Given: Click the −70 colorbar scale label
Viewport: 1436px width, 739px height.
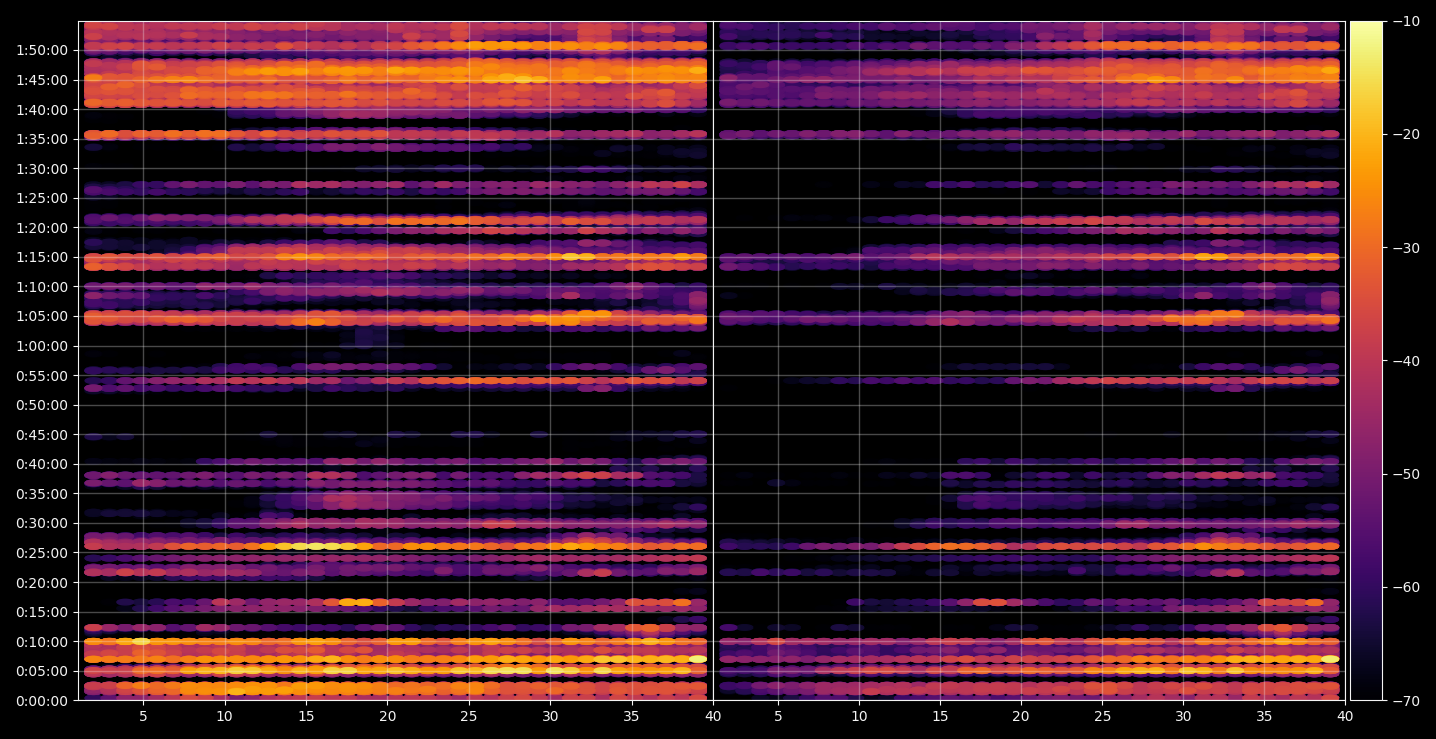Looking at the screenshot, I should pyautogui.click(x=1405, y=701).
